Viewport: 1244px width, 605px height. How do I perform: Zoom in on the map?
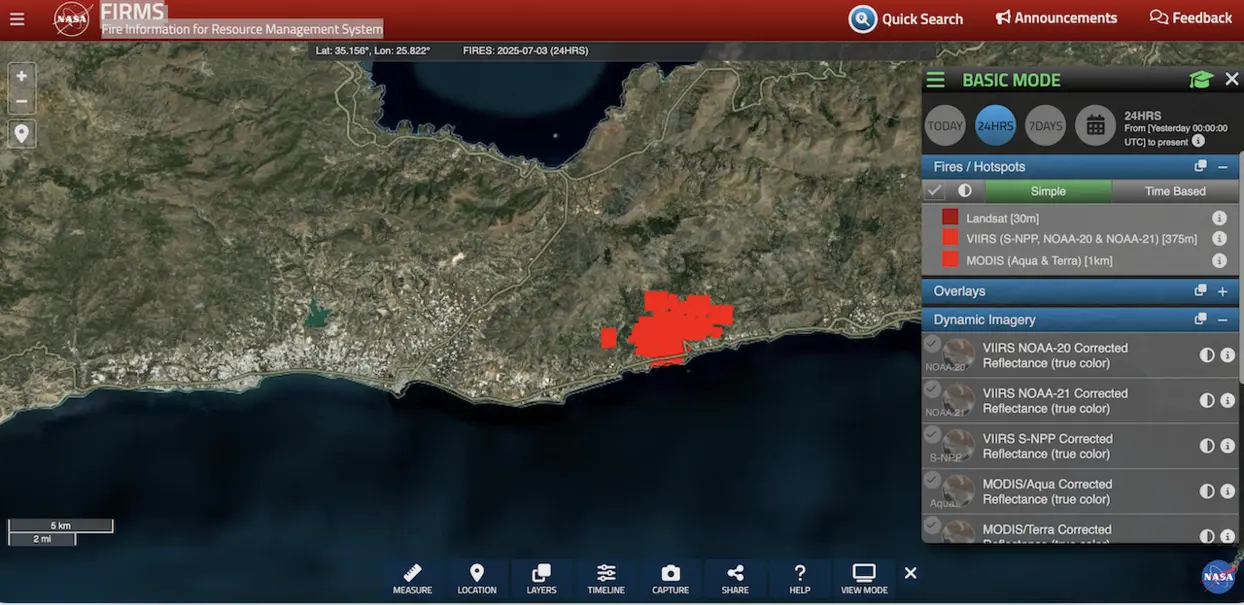(22, 76)
